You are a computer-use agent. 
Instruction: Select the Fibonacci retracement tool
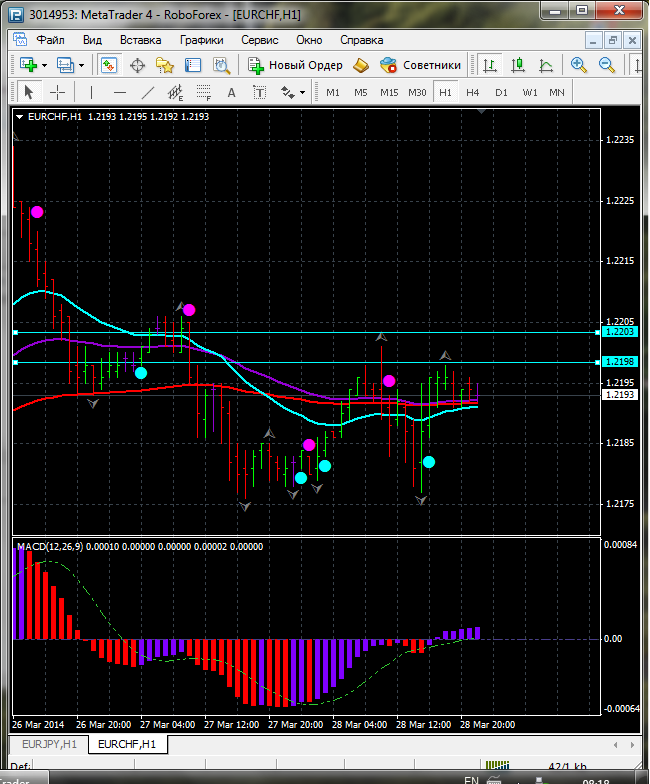(x=204, y=92)
